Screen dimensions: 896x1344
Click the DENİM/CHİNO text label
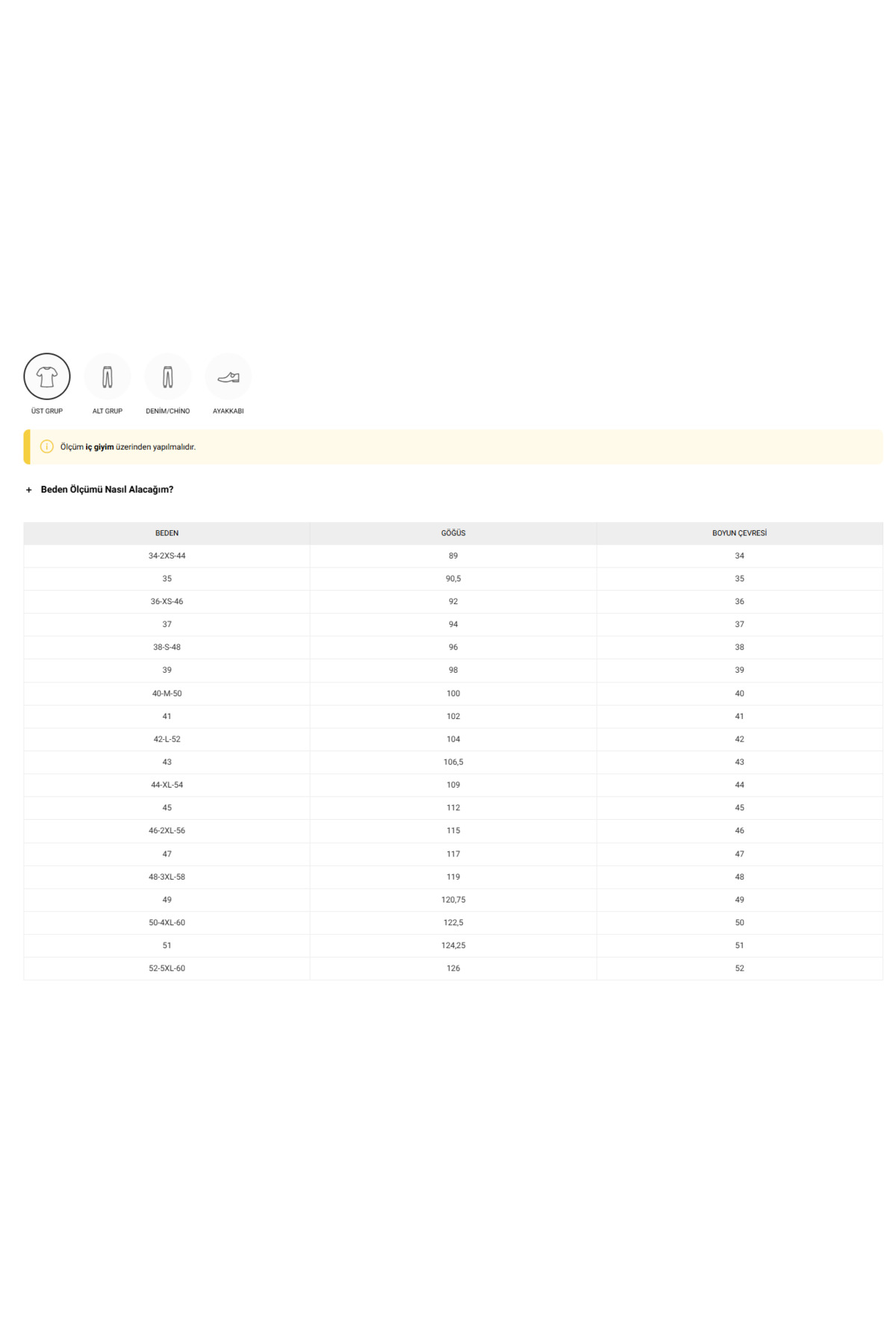click(x=167, y=411)
